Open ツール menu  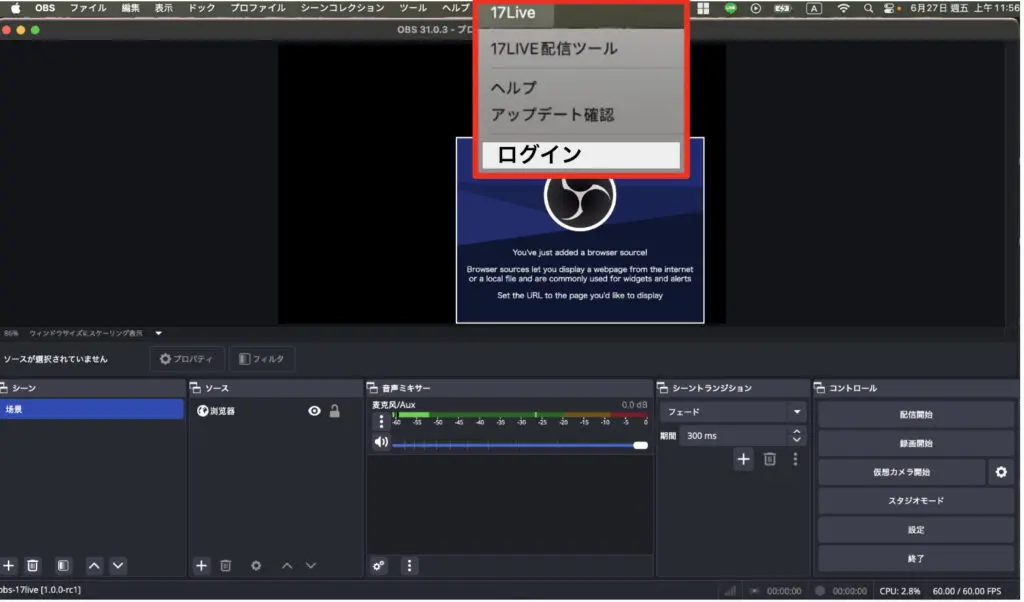pos(413,8)
